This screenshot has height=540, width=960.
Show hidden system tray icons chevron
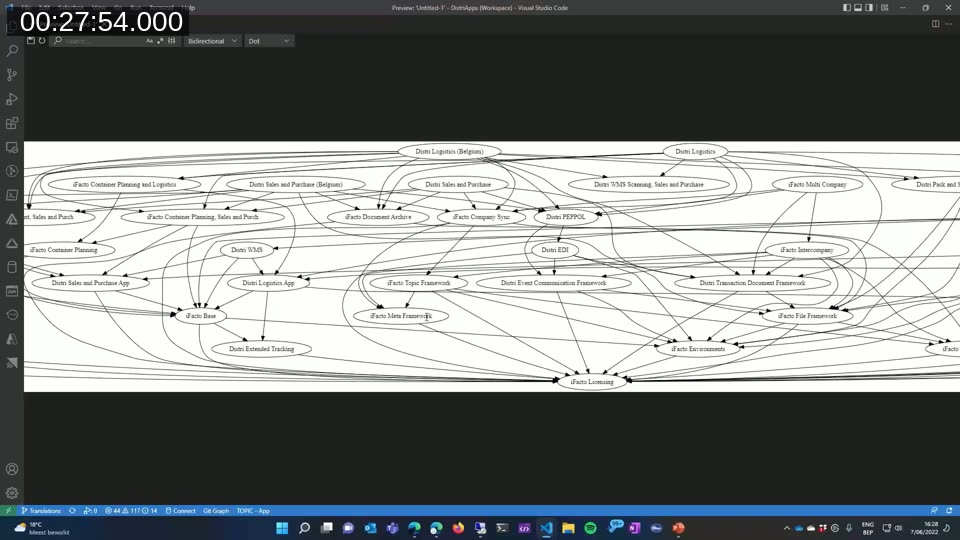(787, 528)
